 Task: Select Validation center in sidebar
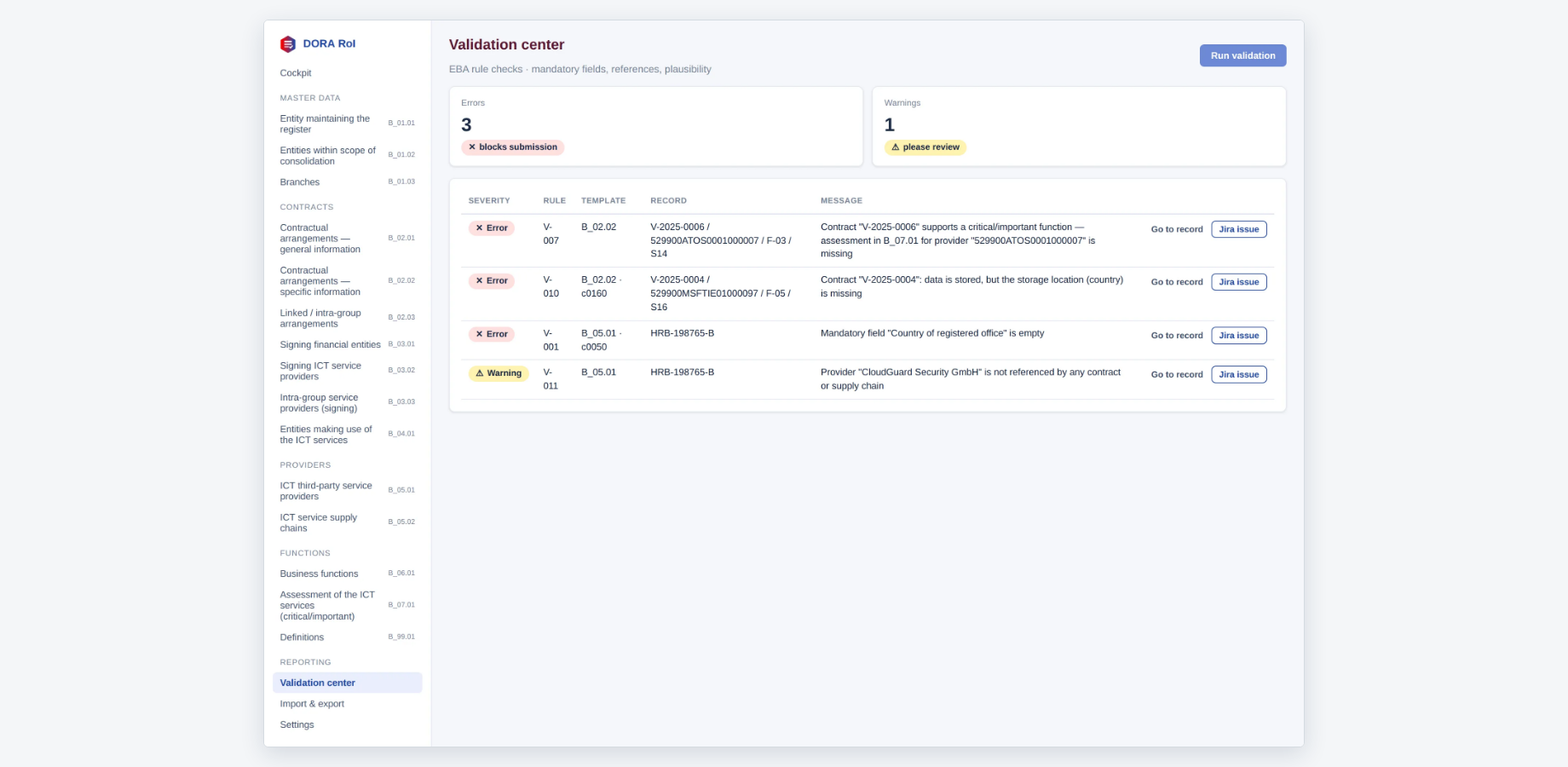(347, 683)
